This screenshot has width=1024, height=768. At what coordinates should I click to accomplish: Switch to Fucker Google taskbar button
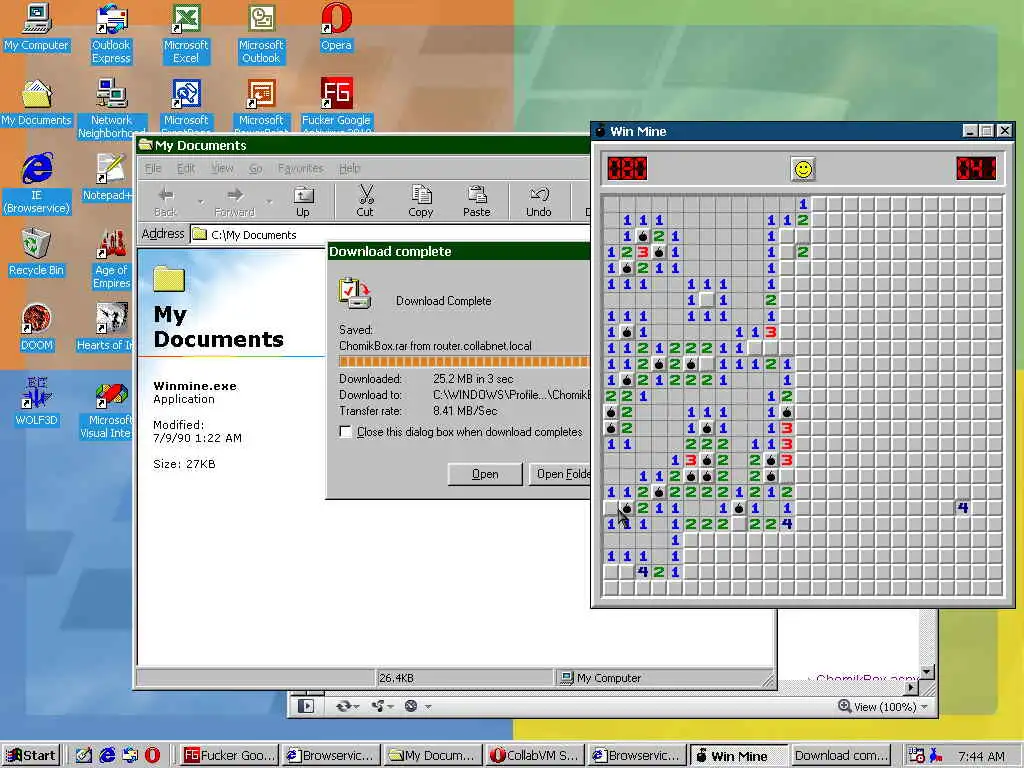[x=228, y=756]
